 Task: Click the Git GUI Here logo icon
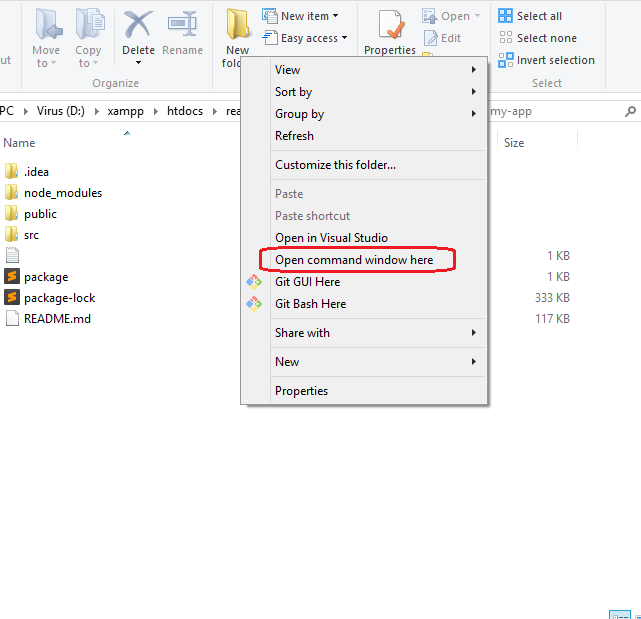point(254,282)
